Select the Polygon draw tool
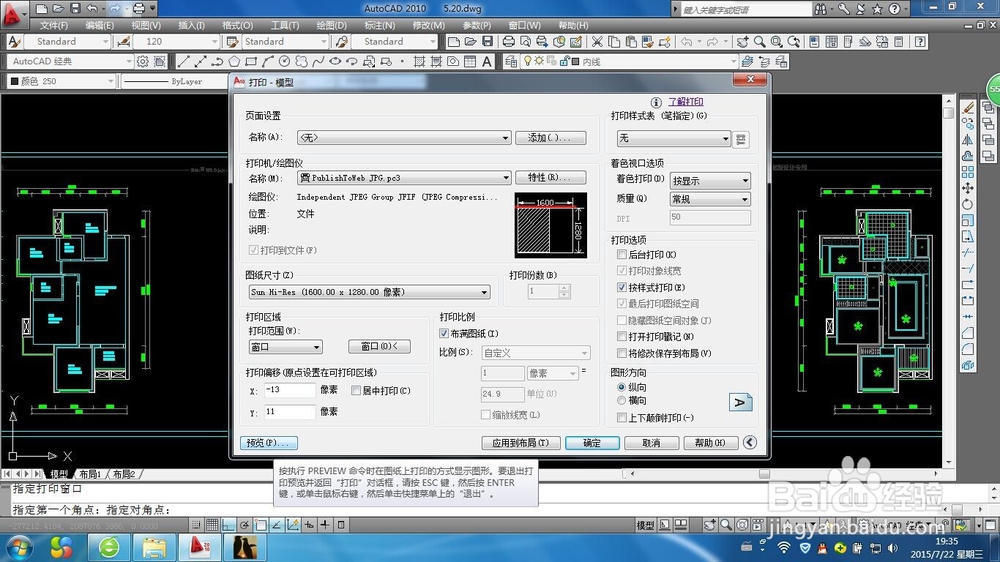1000x562 pixels. pyautogui.click(x=234, y=61)
